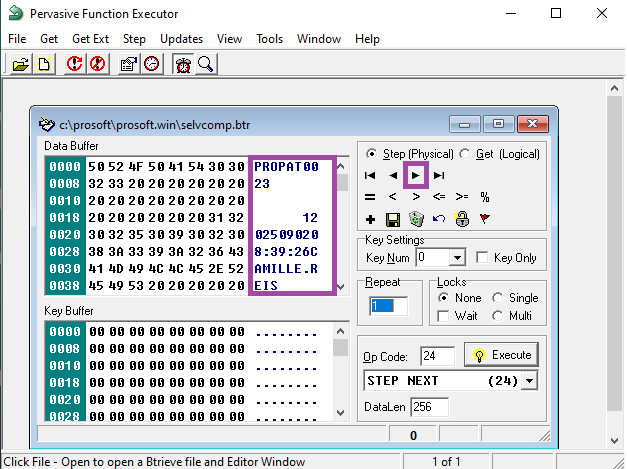Click the red flag icon
The width and height of the screenshot is (627, 469).
[485, 219]
